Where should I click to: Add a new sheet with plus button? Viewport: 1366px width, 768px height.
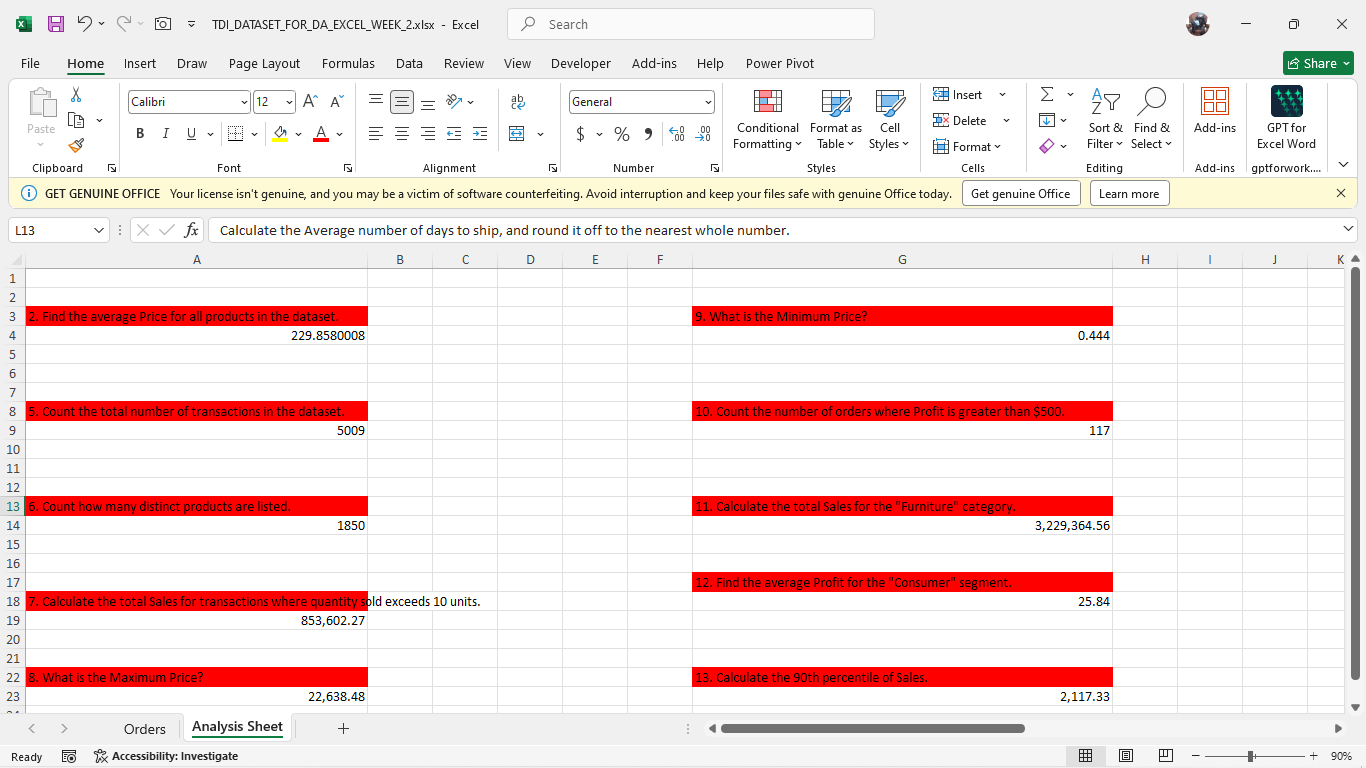click(x=343, y=728)
